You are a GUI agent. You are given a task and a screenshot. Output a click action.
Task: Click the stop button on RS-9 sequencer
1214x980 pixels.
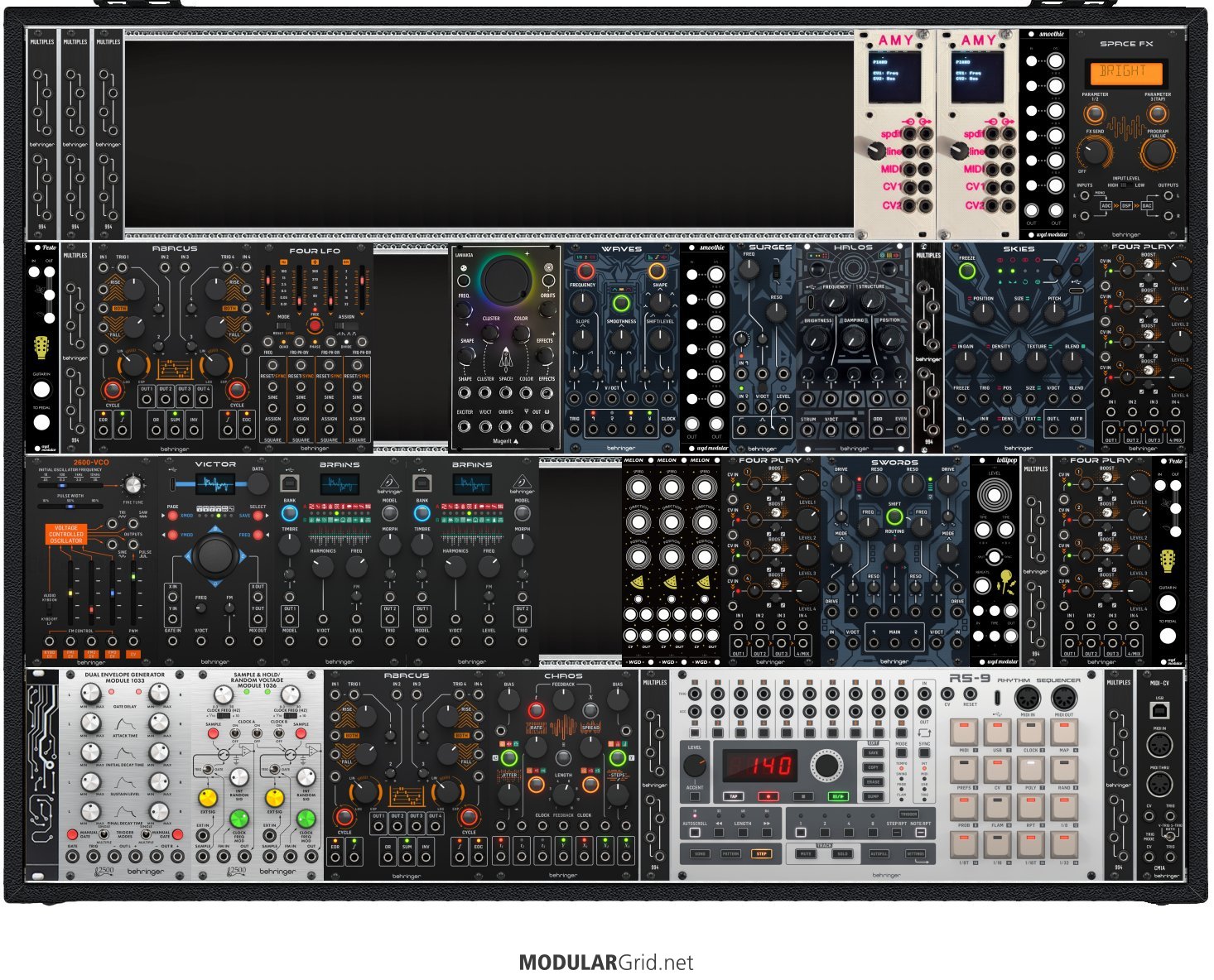tap(802, 796)
